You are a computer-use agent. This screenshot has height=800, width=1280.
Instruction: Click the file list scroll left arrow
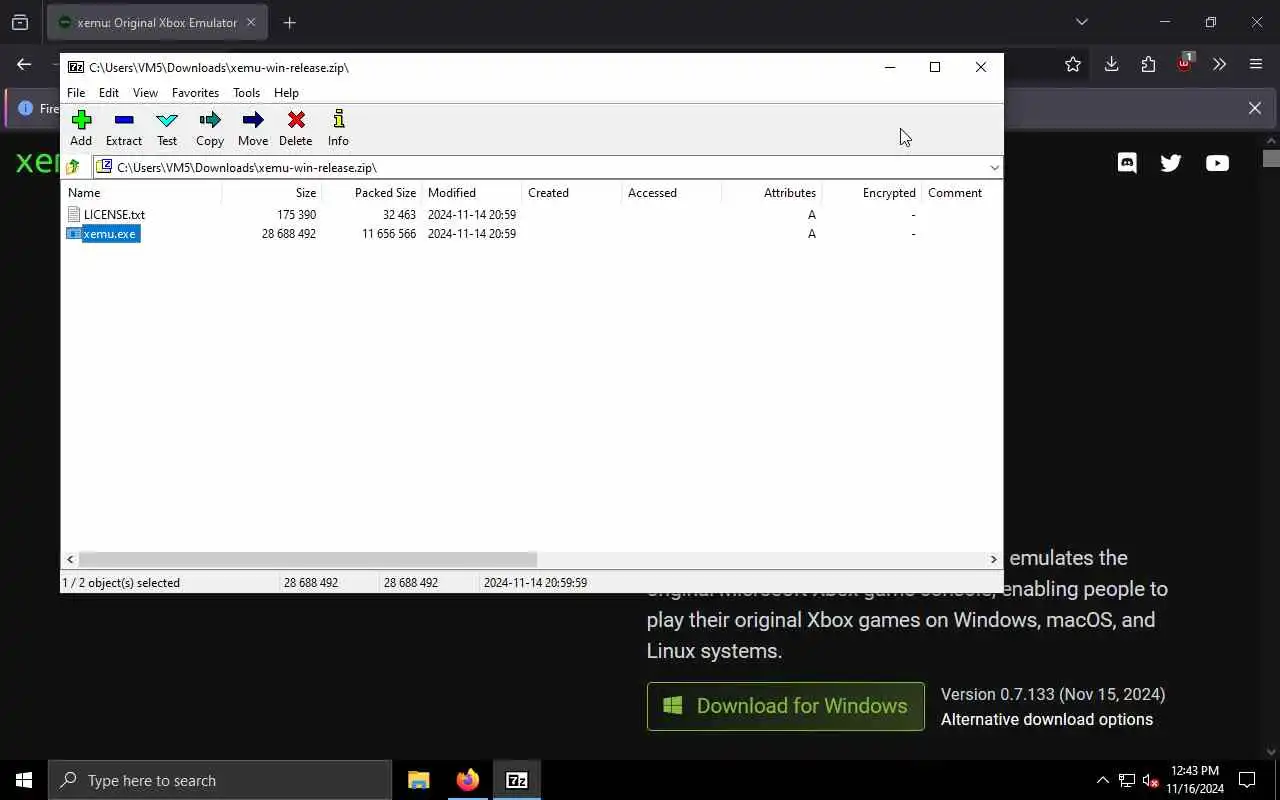70,559
